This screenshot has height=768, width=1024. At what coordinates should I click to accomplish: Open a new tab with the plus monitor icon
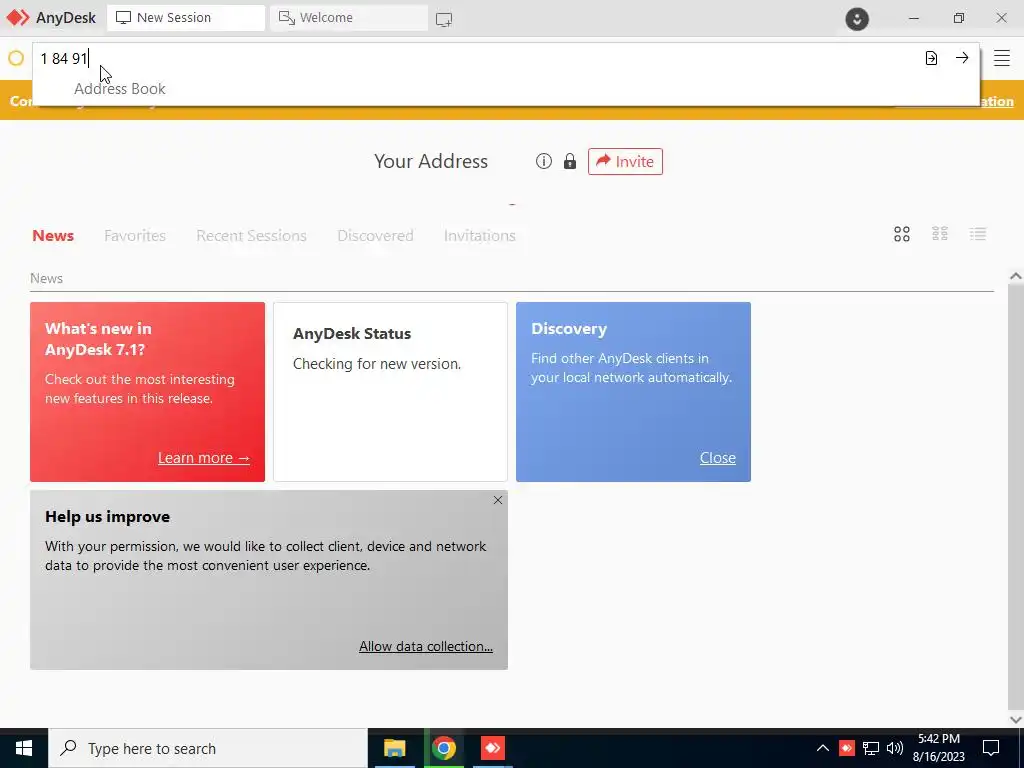pyautogui.click(x=443, y=19)
